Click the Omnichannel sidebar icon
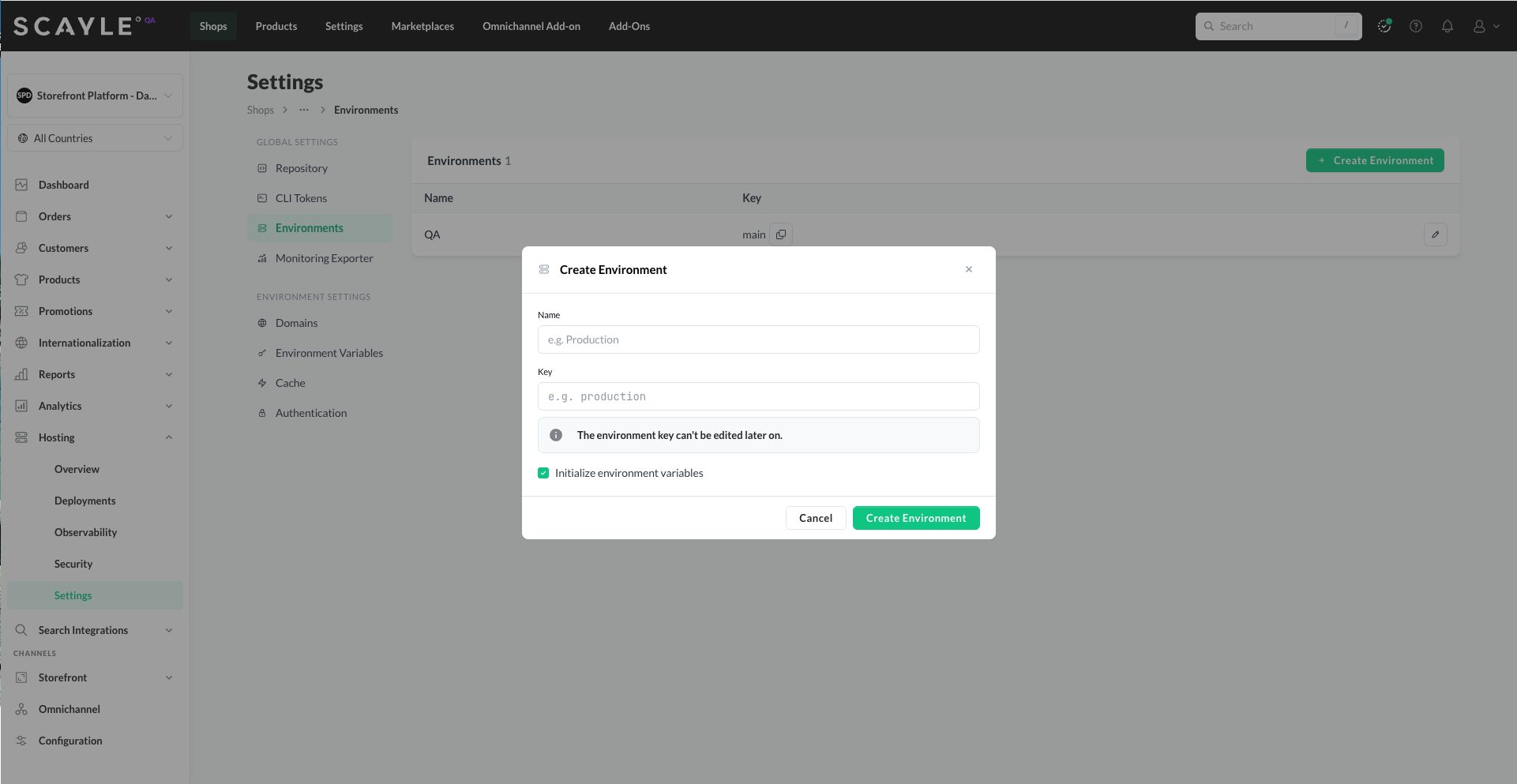1517x784 pixels. [21, 709]
